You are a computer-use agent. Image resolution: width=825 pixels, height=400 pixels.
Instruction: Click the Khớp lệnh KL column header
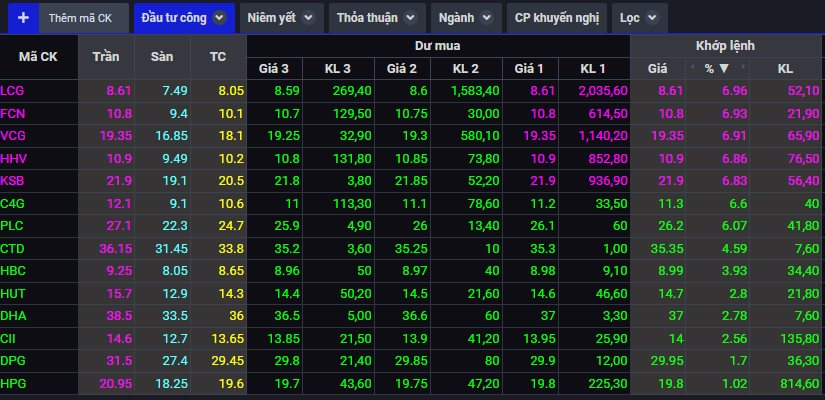click(784, 68)
